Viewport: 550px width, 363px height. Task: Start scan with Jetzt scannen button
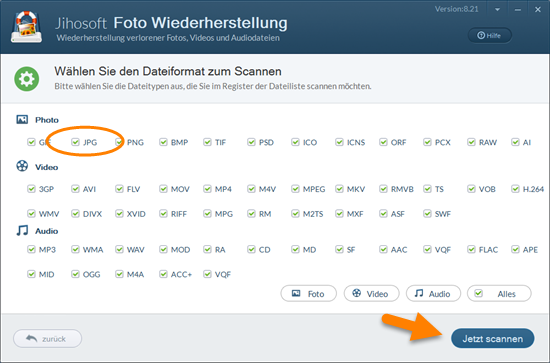(492, 338)
